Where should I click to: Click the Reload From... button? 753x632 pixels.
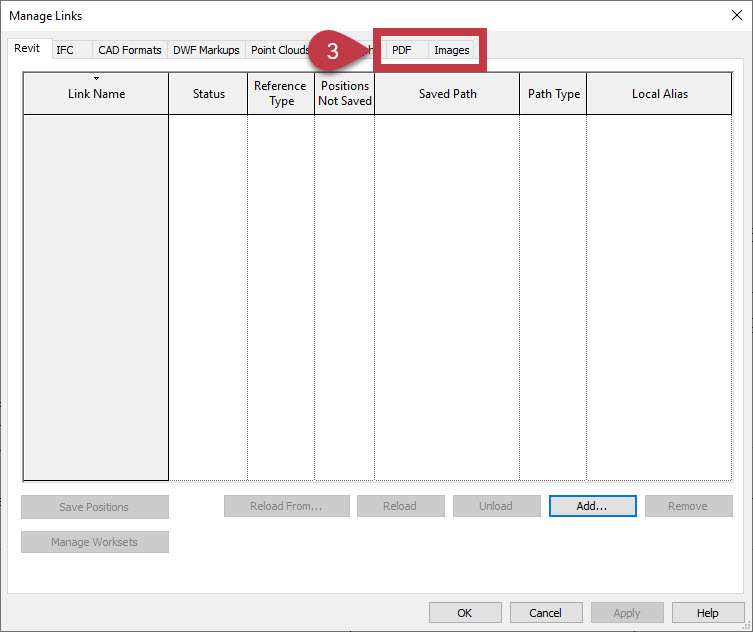pyautogui.click(x=286, y=506)
